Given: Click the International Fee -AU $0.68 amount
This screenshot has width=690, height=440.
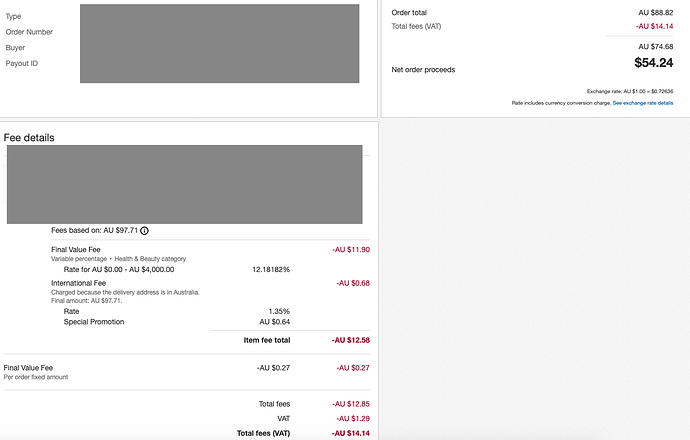Looking at the screenshot, I should [x=353, y=283].
